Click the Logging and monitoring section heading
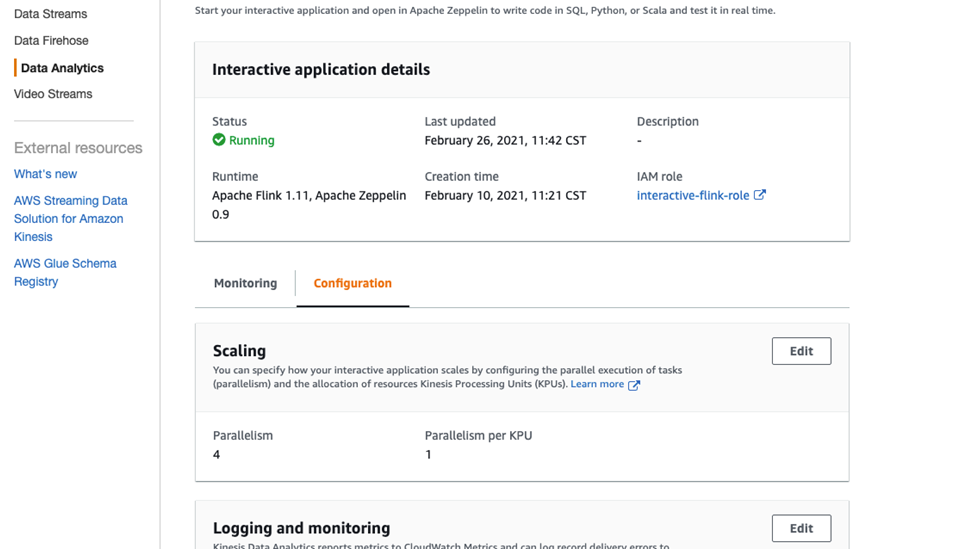The image size is (979, 551). point(301,528)
